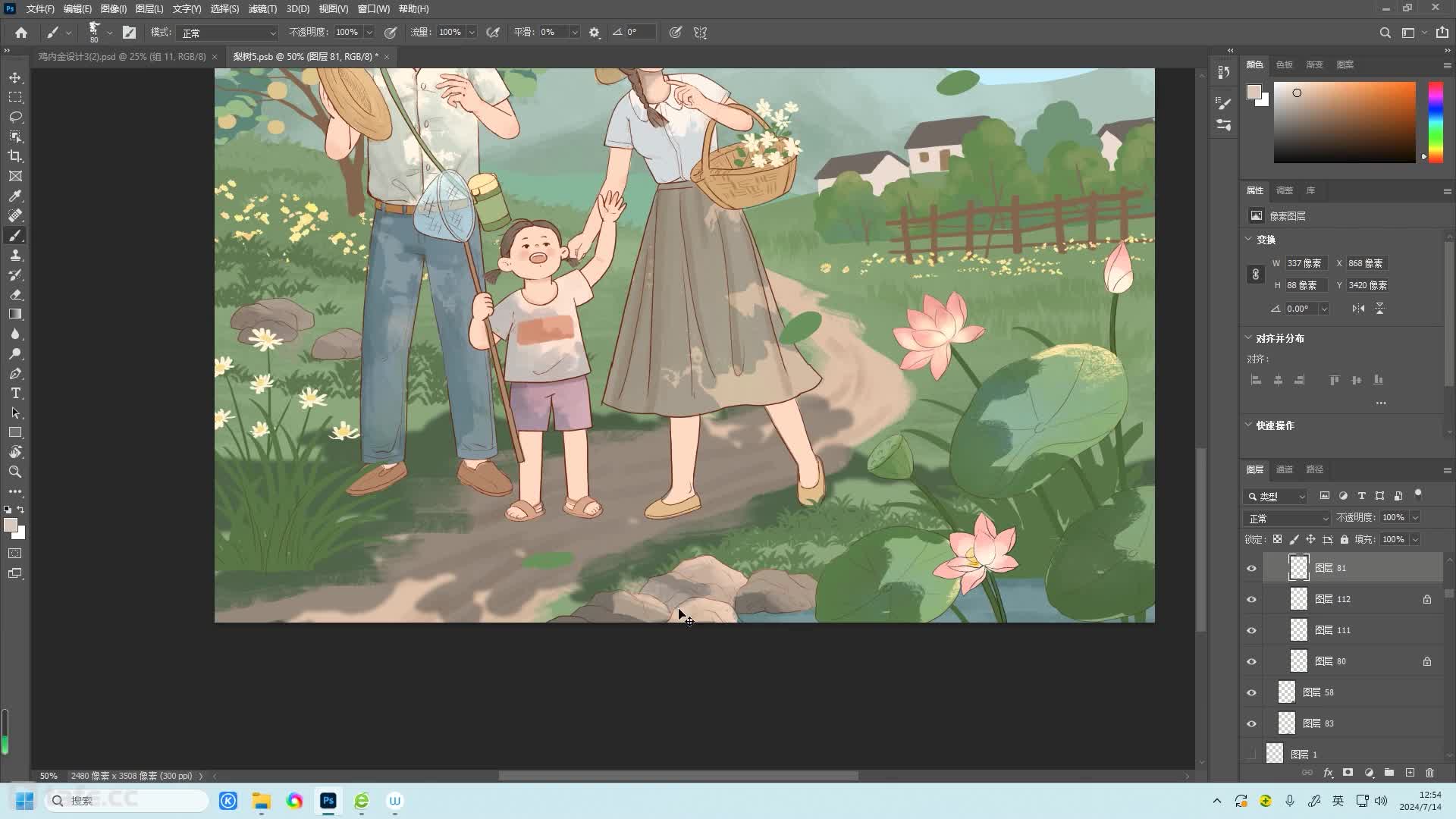Select the Pen tool
The width and height of the screenshot is (1456, 819).
(15, 373)
